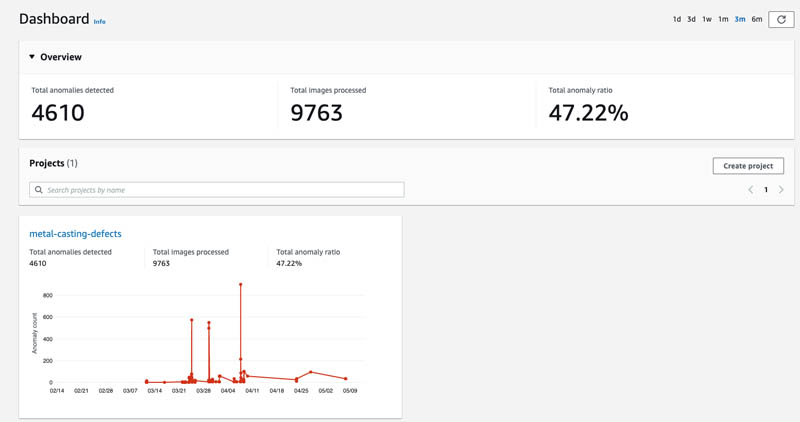Click the Anomaly count axis label
Screen dimensions: 800x422
click(35, 333)
